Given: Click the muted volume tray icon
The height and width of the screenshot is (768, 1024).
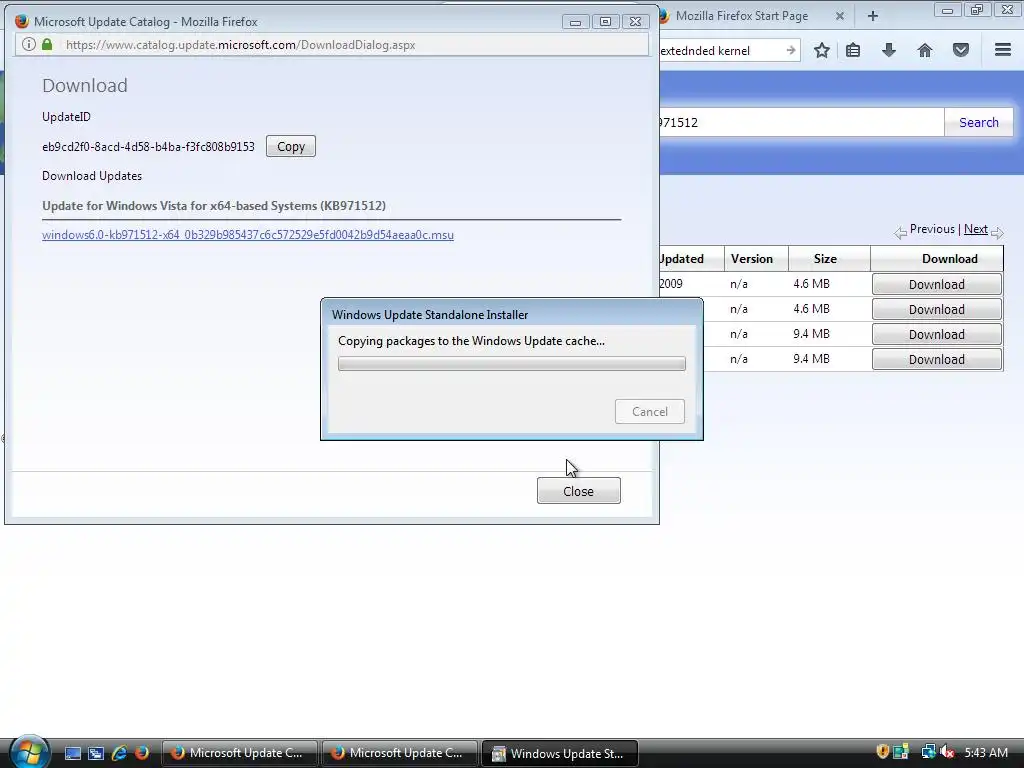Looking at the screenshot, I should 947,752.
